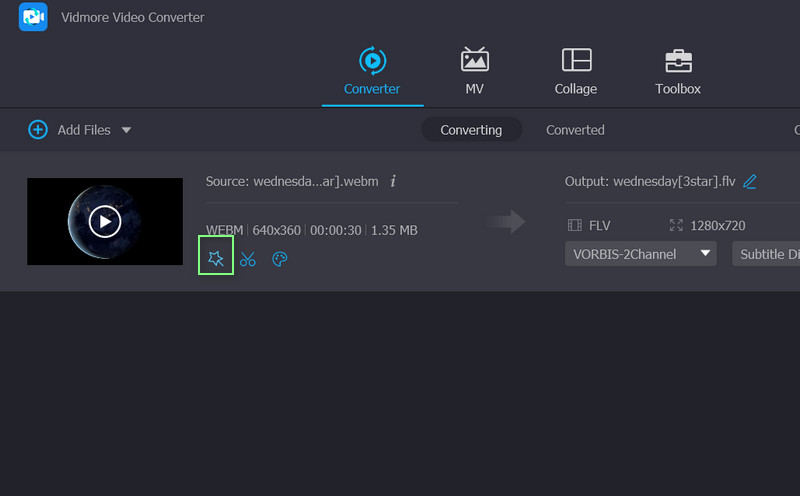Open the Toolbox tab
800x496 pixels.
coord(677,71)
